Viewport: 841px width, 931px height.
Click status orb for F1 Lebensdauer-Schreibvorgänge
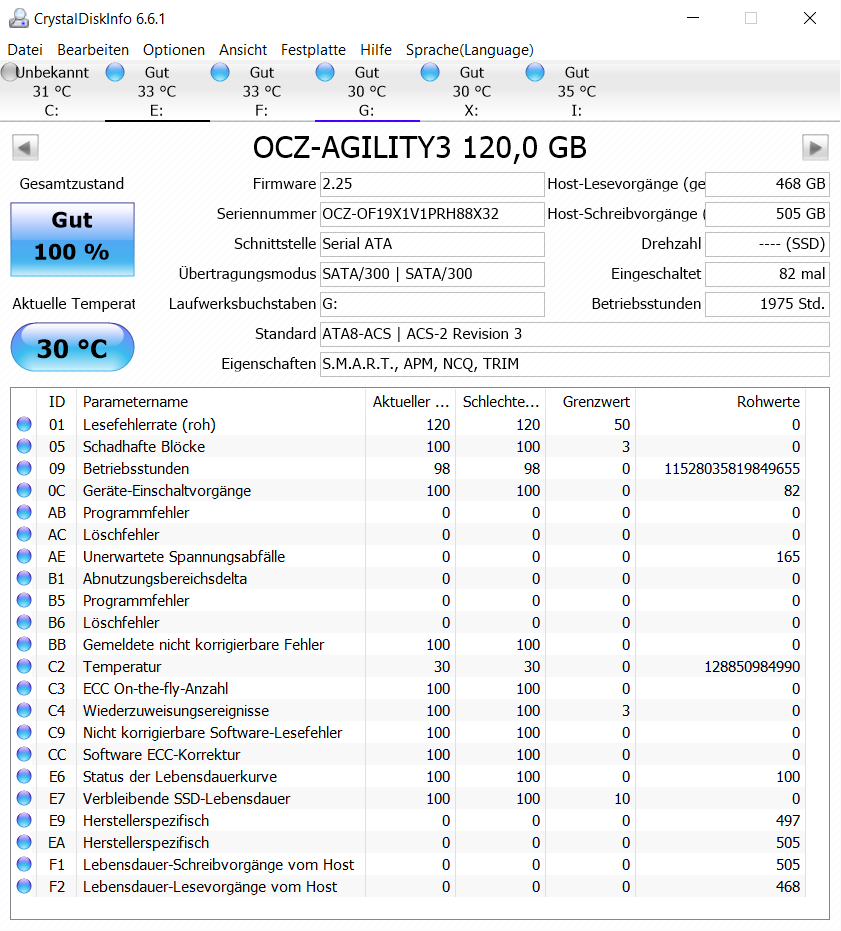point(24,863)
